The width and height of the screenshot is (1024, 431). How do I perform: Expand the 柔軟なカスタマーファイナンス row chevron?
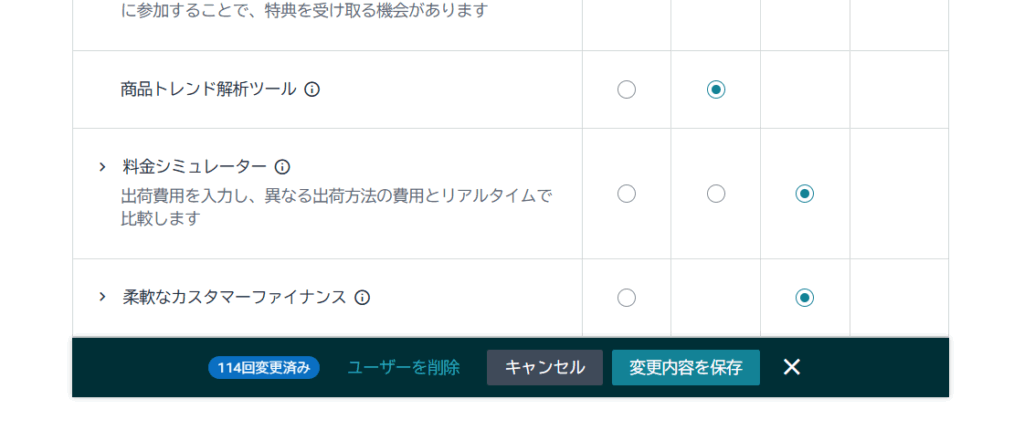[102, 297]
